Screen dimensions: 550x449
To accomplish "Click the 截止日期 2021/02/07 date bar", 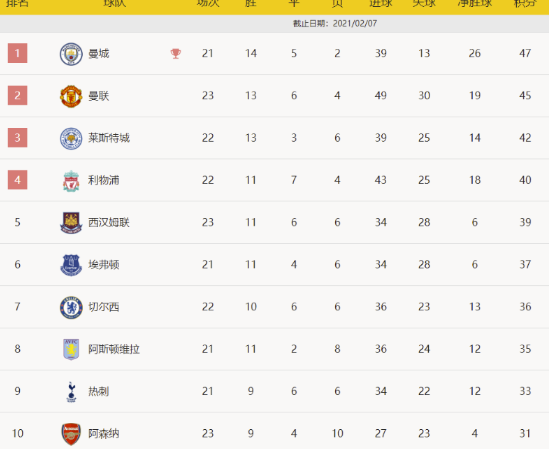I will click(x=274, y=24).
